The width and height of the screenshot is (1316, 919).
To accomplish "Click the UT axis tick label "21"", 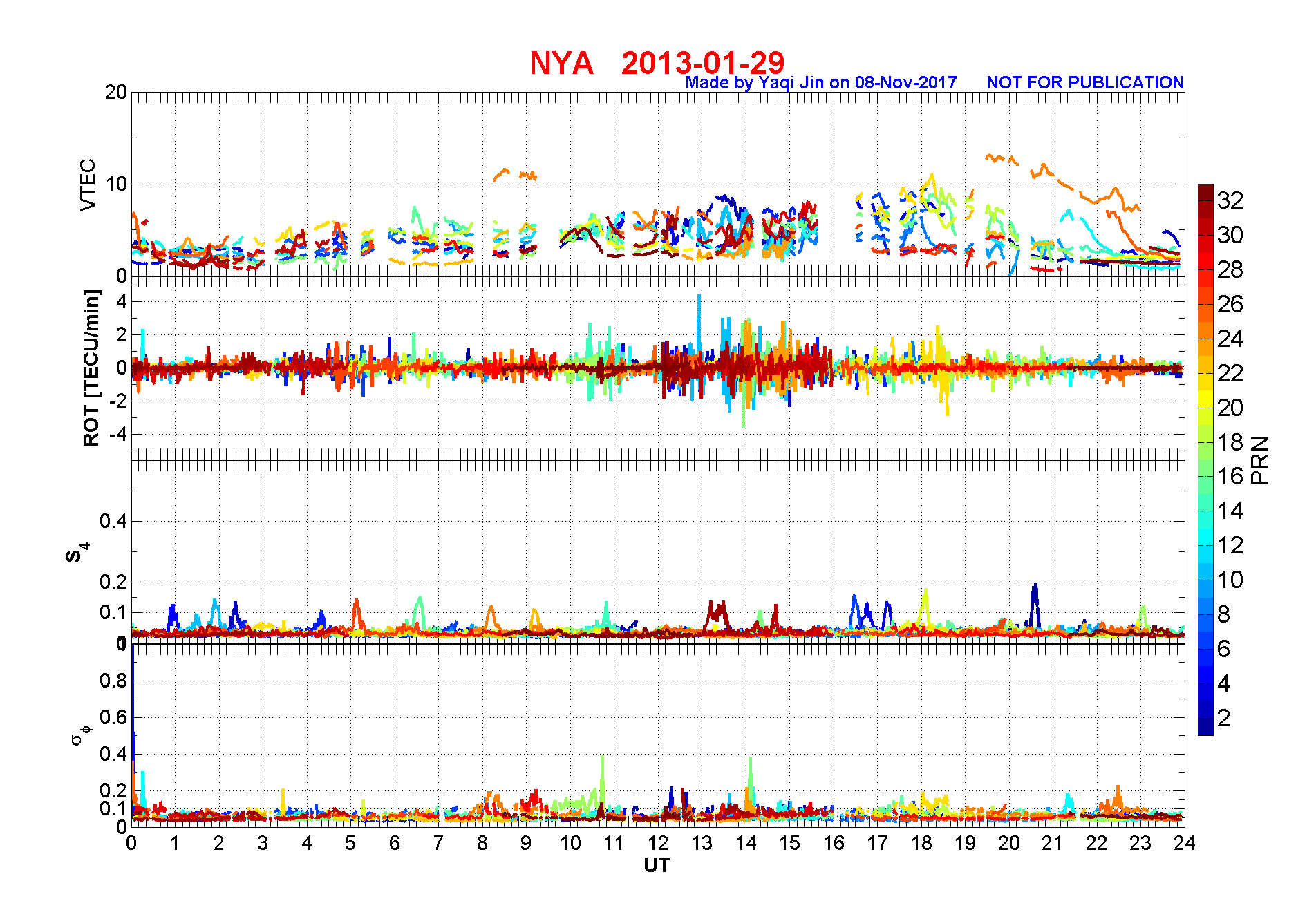I will click(1053, 843).
